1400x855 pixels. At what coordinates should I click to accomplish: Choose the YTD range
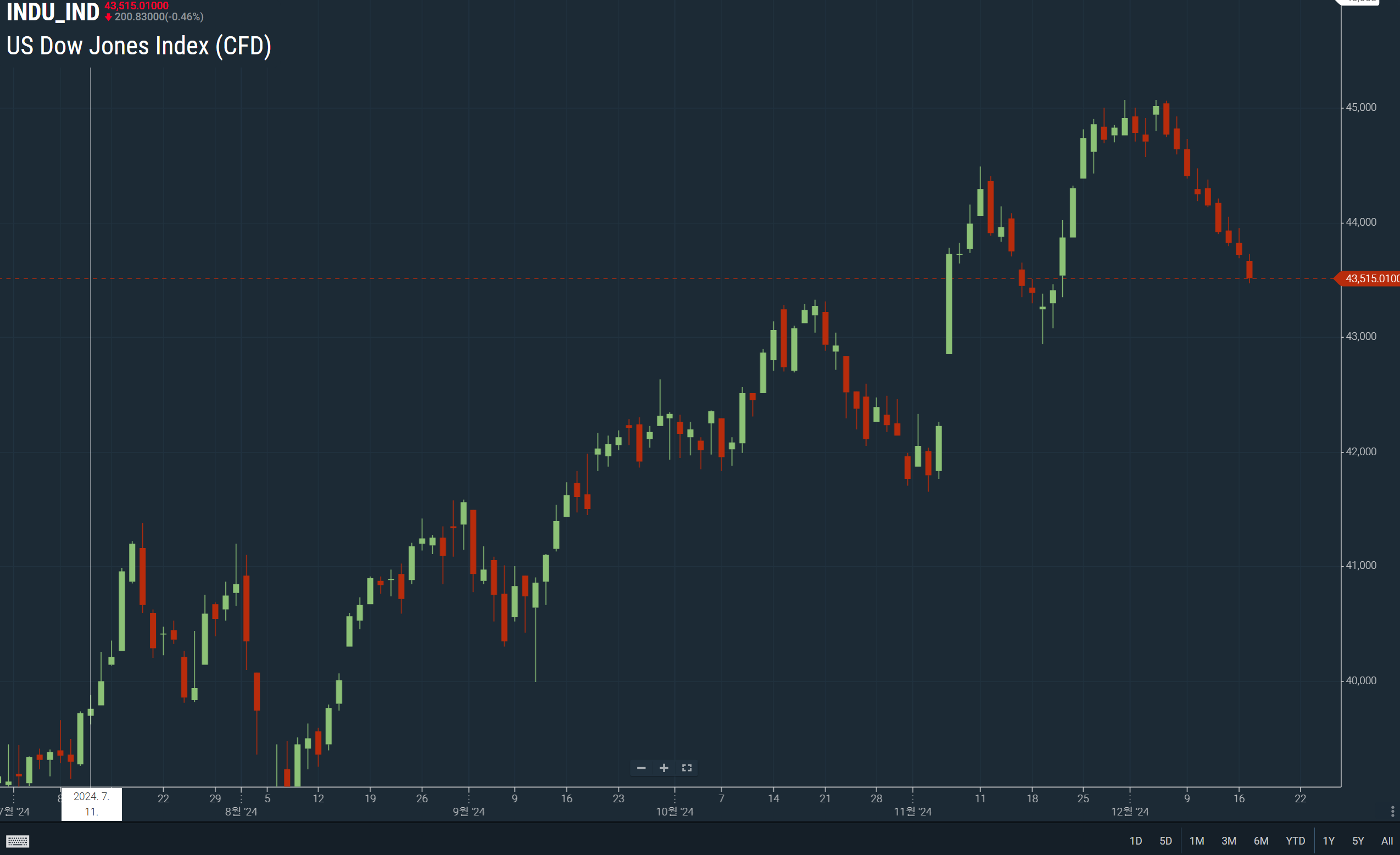(1295, 841)
